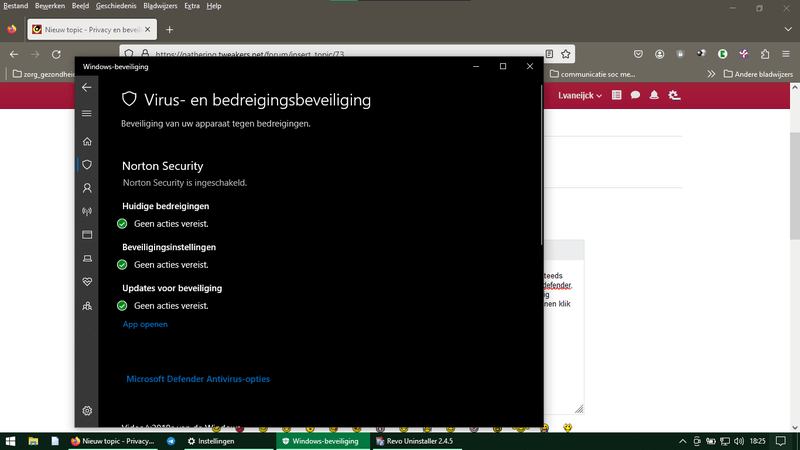
Task: Open Family options icon in sidebar
Action: tap(87, 306)
